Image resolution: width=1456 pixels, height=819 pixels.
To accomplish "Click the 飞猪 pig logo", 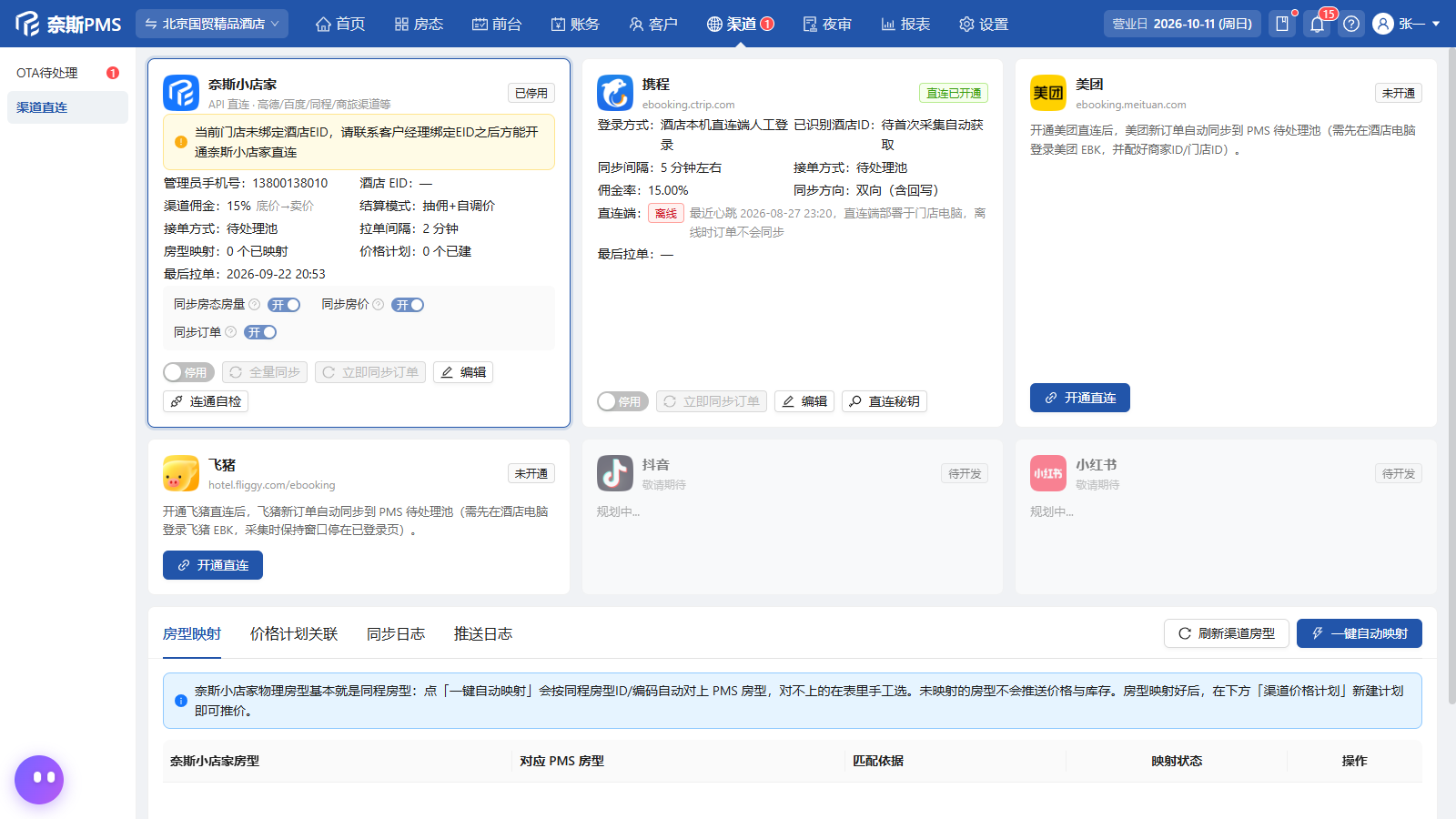I will (181, 473).
